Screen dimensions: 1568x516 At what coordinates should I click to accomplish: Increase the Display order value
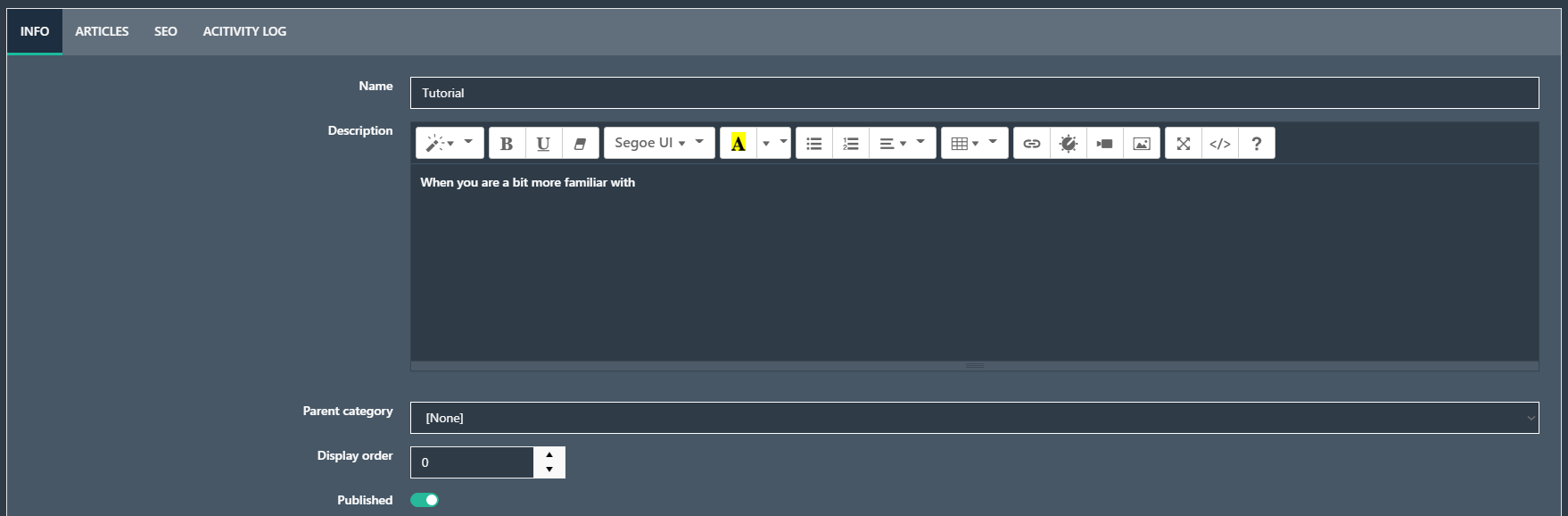pyautogui.click(x=549, y=454)
